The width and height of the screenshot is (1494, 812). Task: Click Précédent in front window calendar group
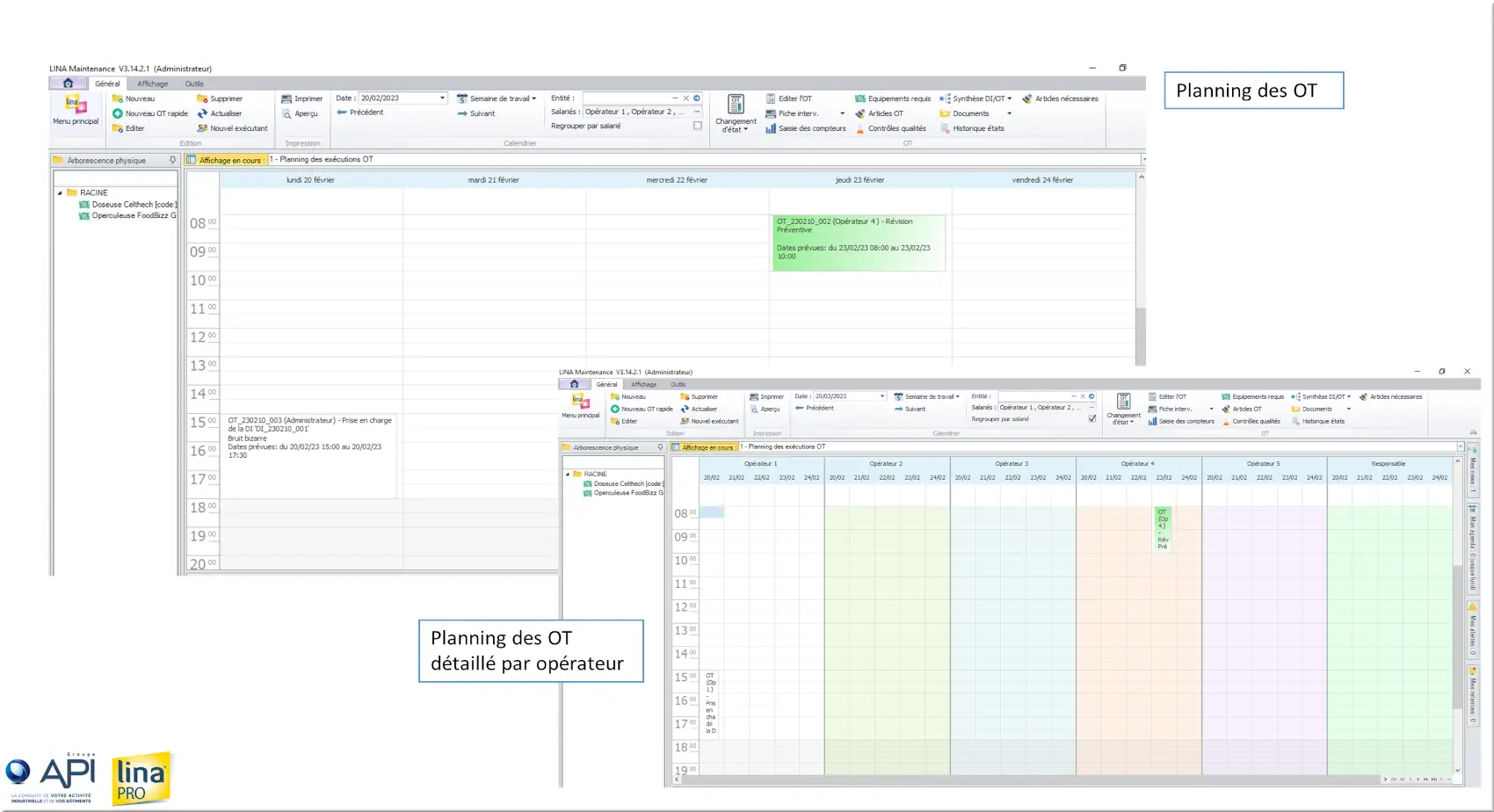coord(814,408)
